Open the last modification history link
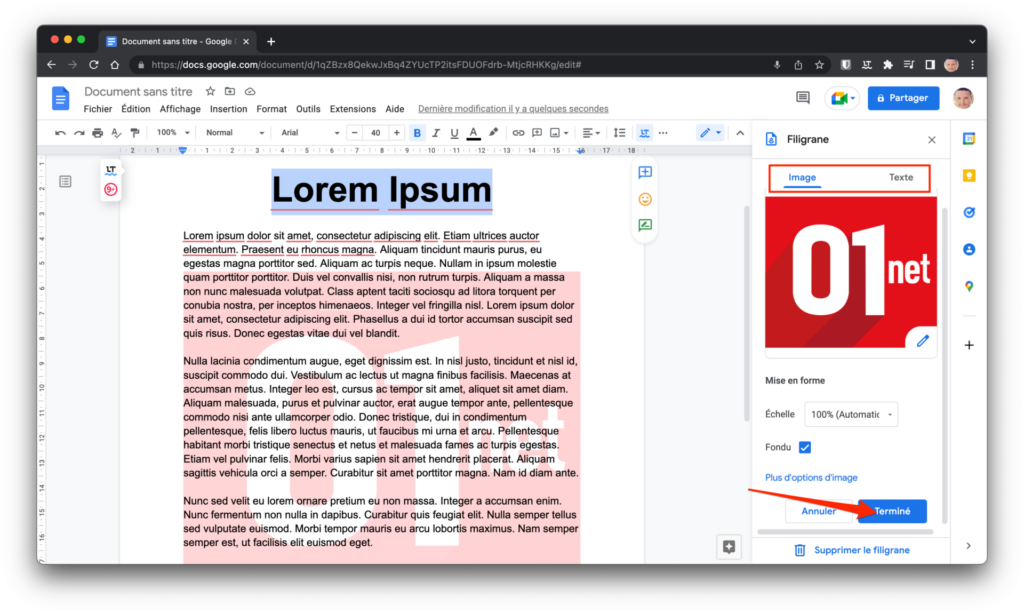The image size is (1024, 613). [x=513, y=109]
